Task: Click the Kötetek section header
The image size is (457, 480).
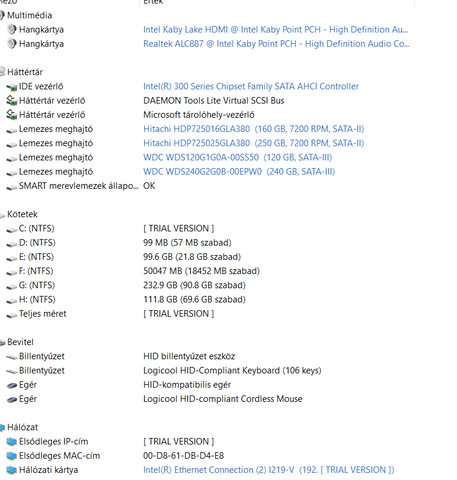Action: click(22, 214)
